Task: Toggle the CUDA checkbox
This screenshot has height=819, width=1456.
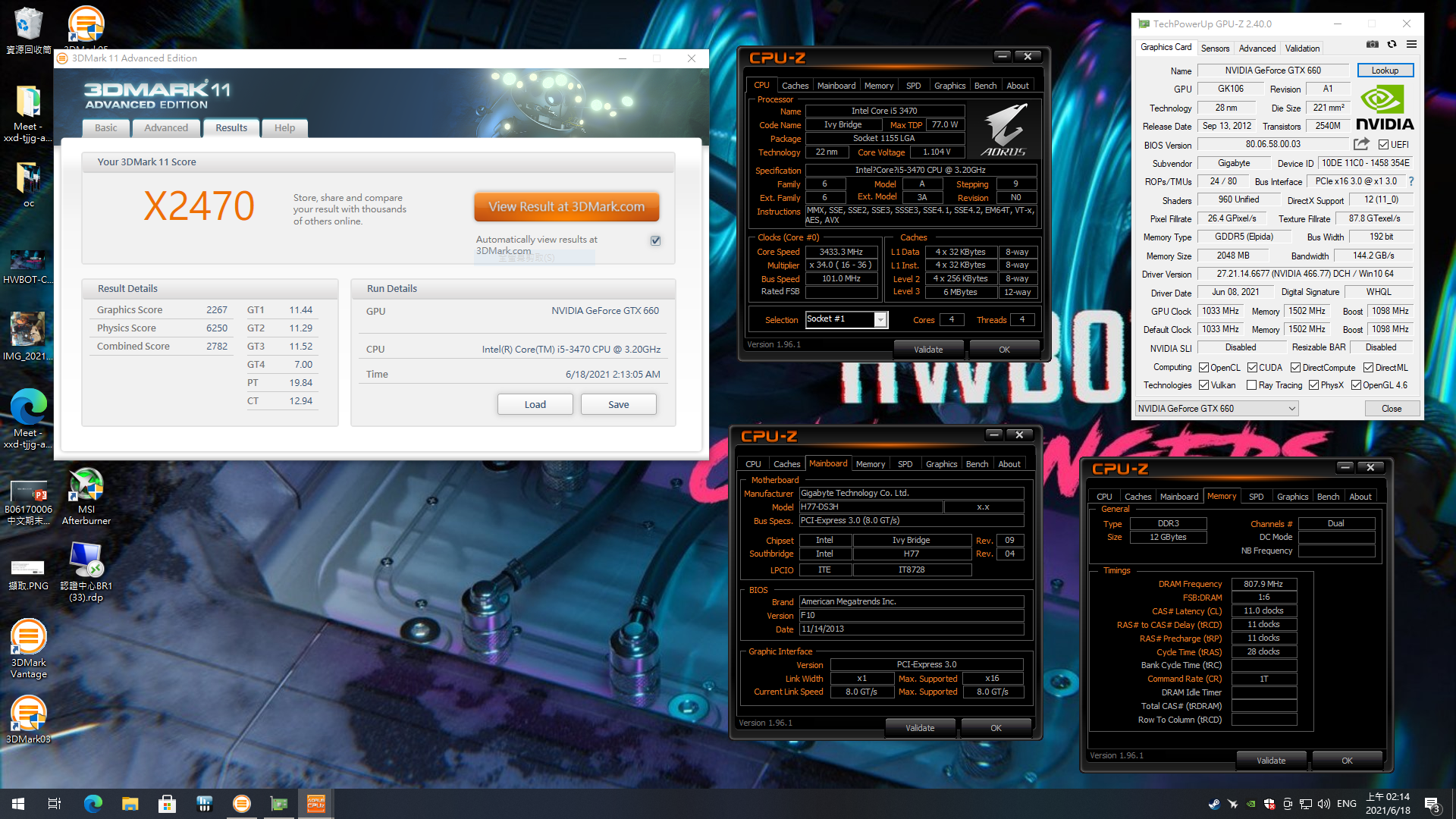Action: point(1252,368)
